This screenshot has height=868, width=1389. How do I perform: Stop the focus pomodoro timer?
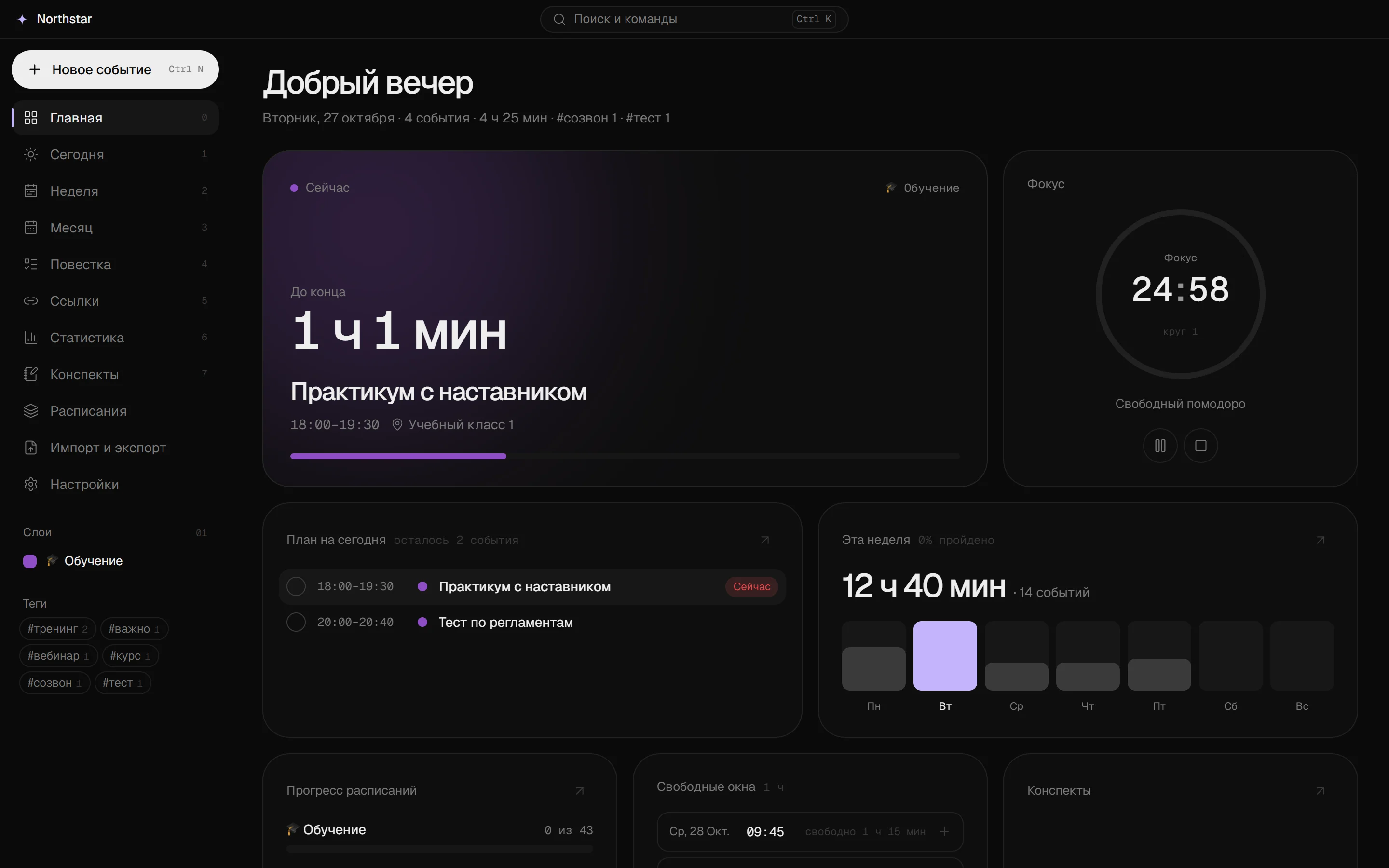(1201, 446)
